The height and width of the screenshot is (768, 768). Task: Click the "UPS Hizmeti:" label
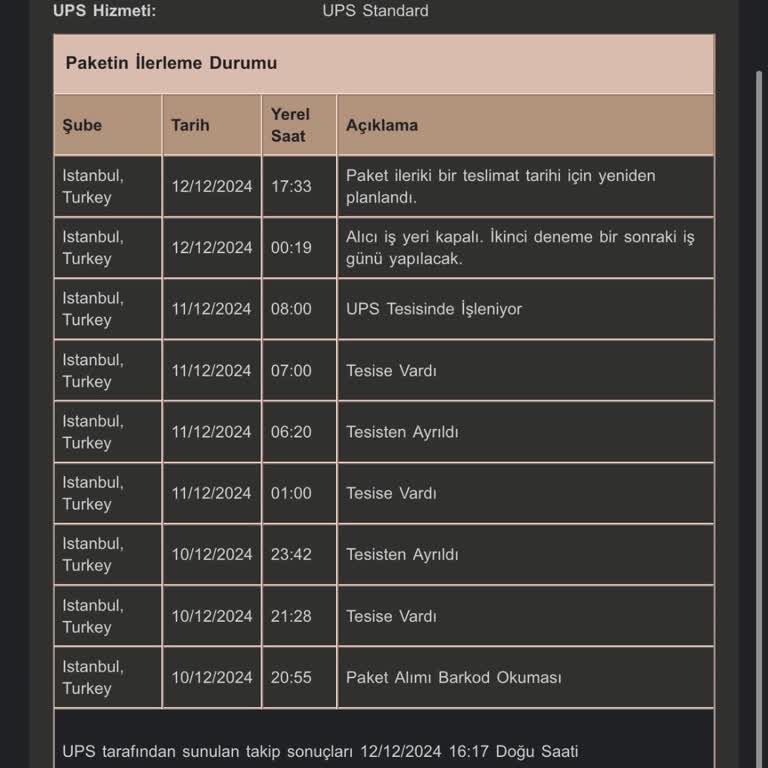[x=104, y=11]
